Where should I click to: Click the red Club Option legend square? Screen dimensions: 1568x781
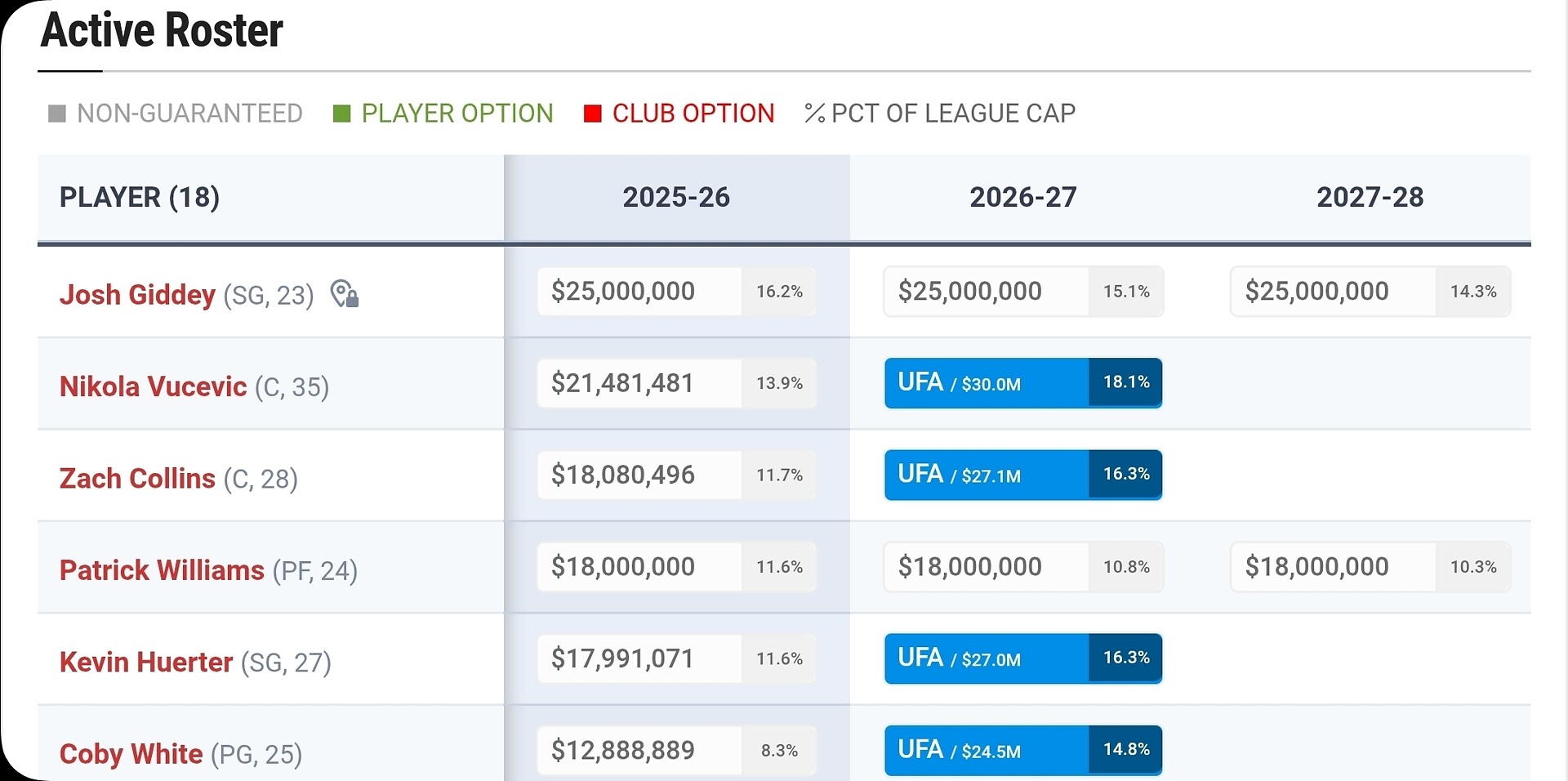pos(593,114)
